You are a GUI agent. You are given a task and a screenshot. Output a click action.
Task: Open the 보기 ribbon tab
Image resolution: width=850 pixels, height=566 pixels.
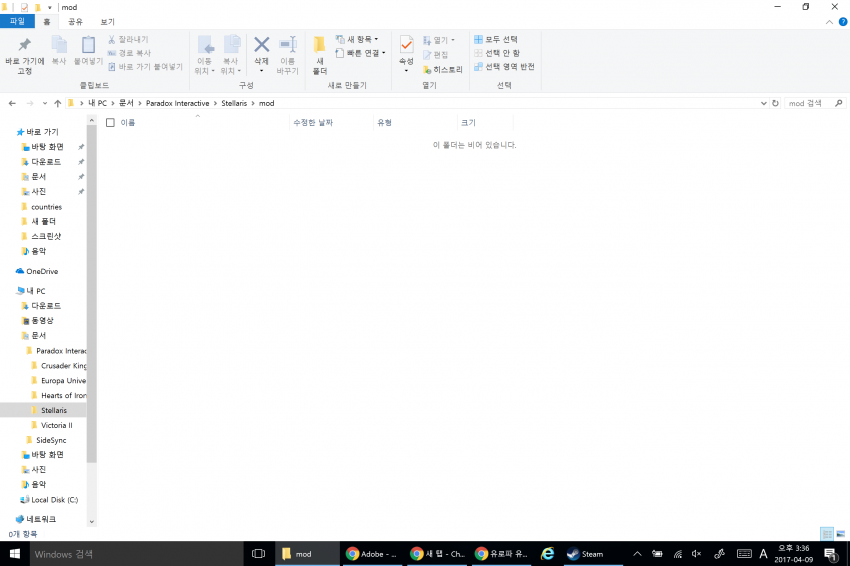(107, 21)
